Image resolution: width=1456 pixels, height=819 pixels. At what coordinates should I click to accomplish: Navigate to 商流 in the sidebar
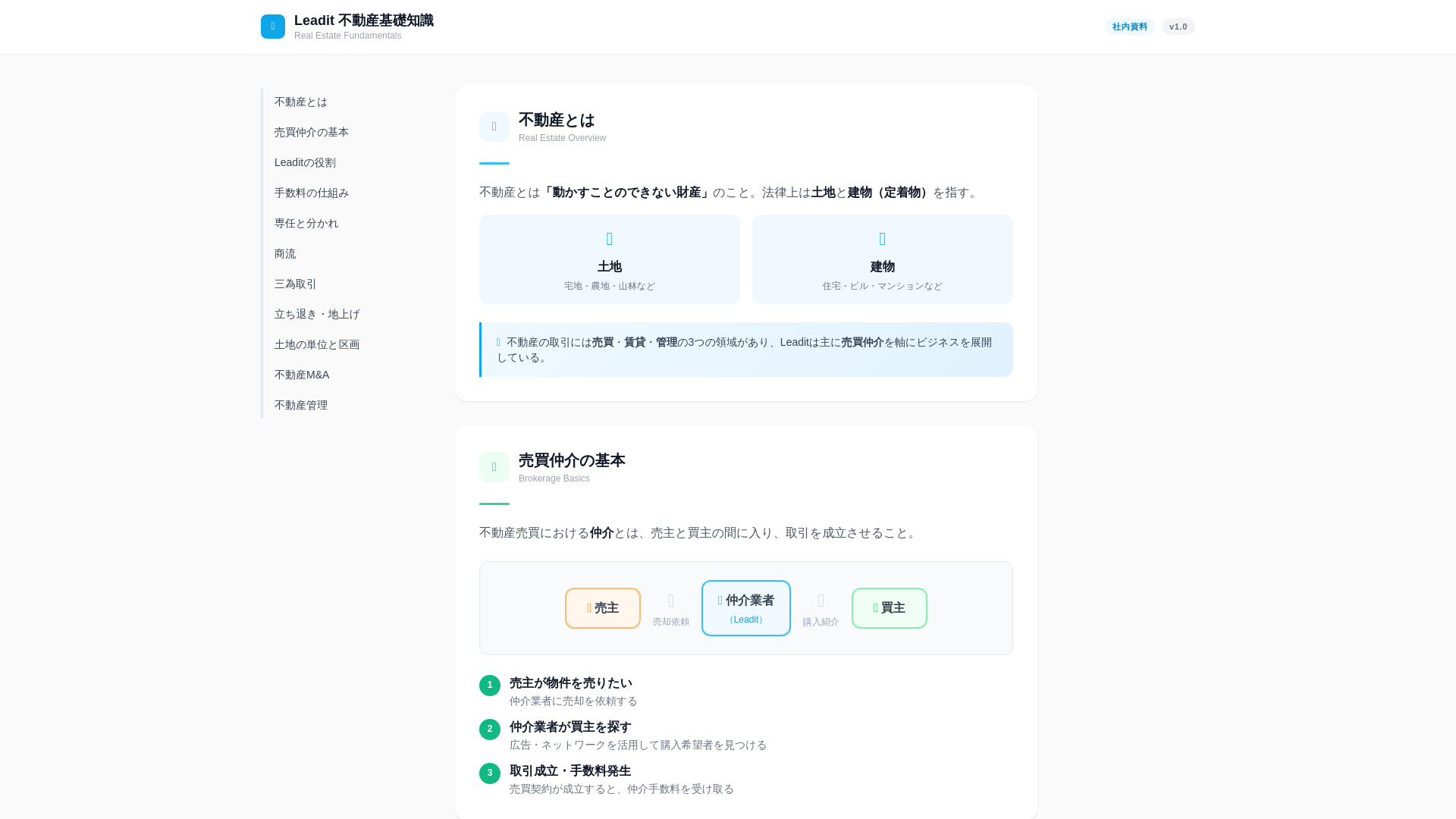click(x=285, y=253)
